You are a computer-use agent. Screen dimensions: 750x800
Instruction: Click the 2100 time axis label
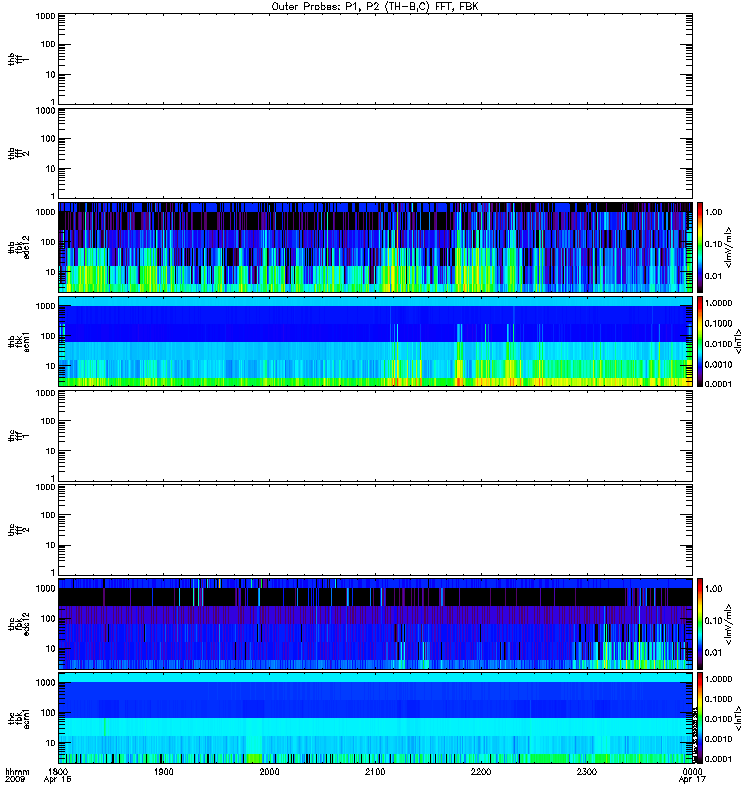375,772
